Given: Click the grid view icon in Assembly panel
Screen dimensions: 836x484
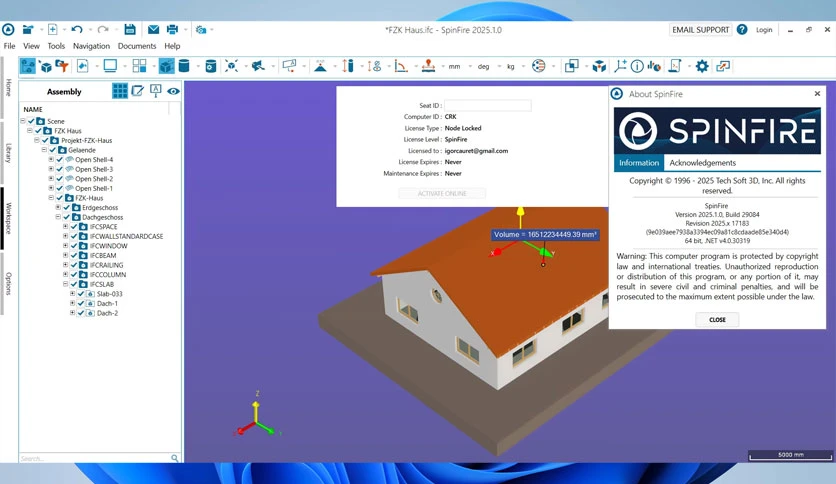Looking at the screenshot, I should pos(120,91).
